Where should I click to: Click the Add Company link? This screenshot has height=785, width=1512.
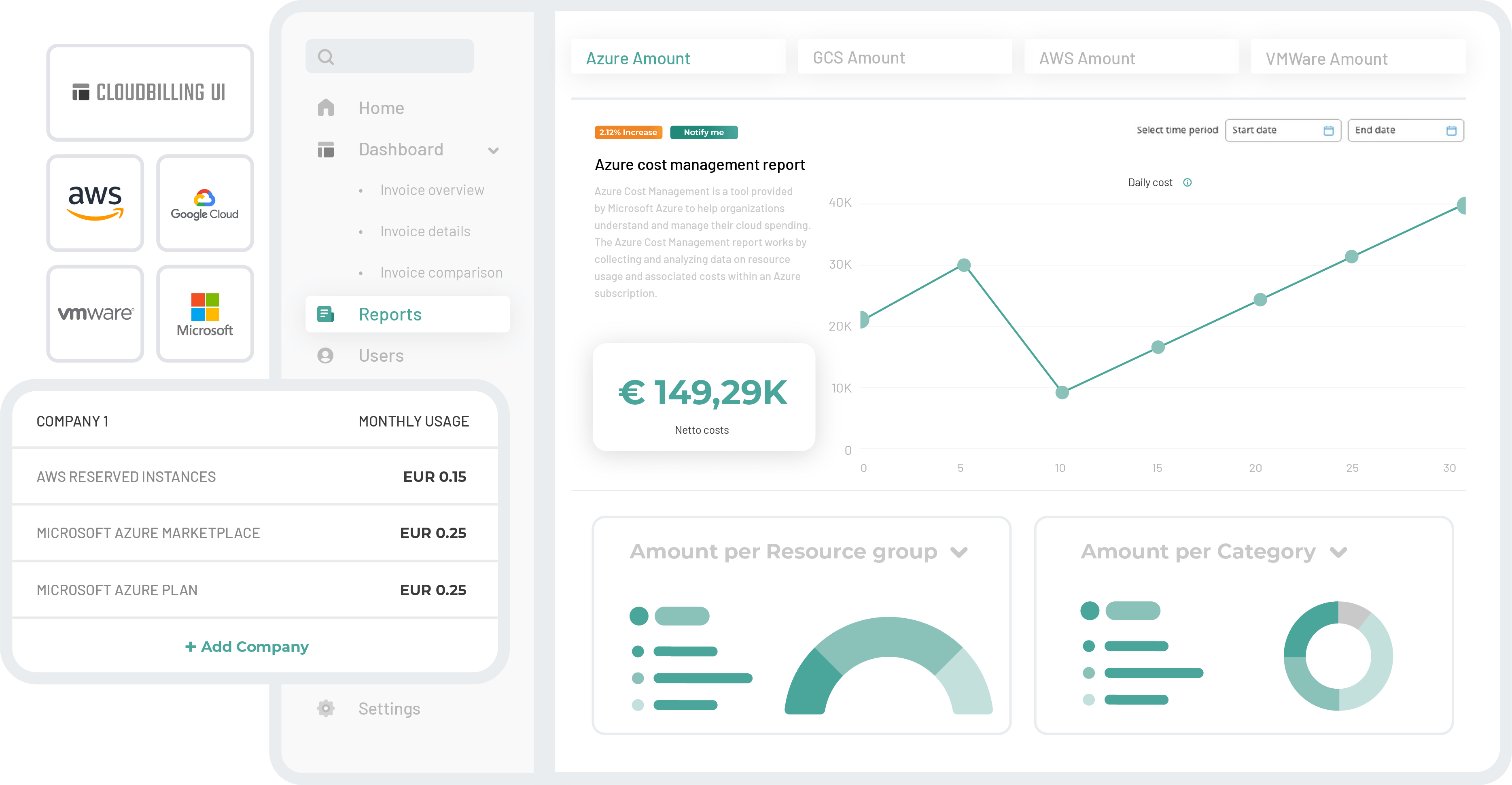pos(247,646)
